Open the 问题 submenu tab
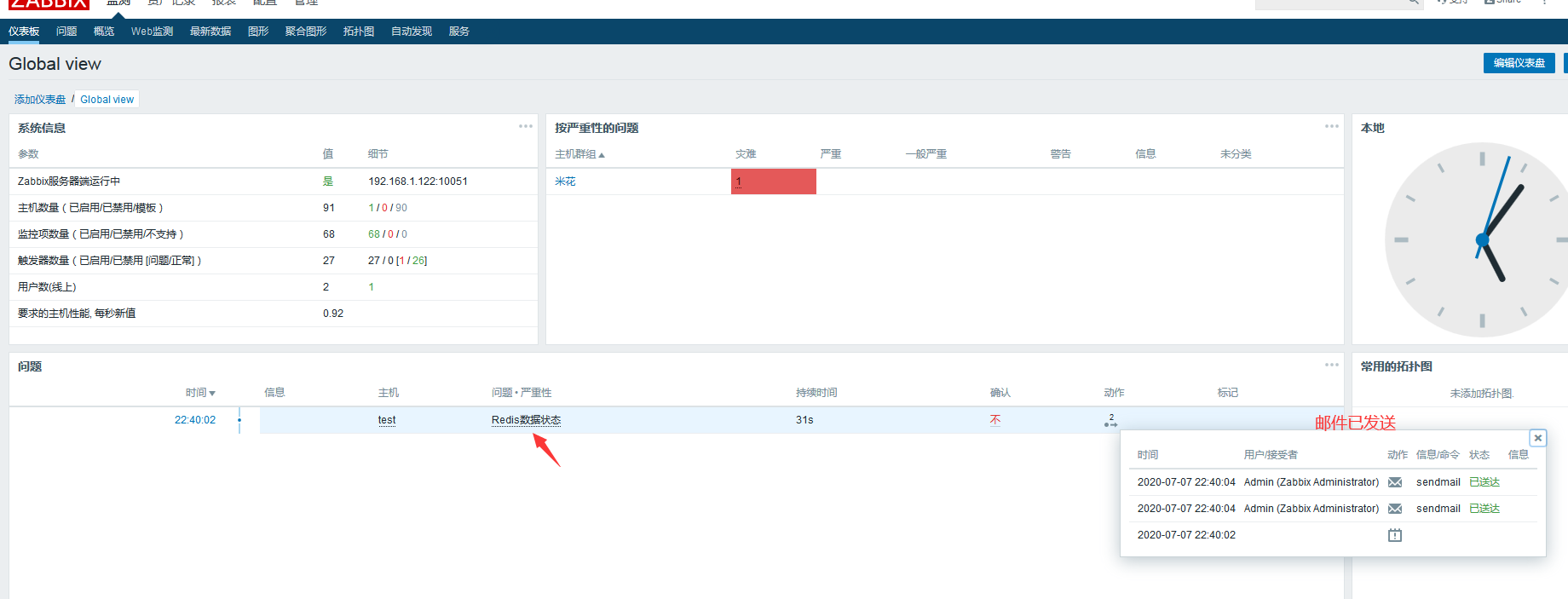This screenshot has height=599, width=1568. point(66,32)
